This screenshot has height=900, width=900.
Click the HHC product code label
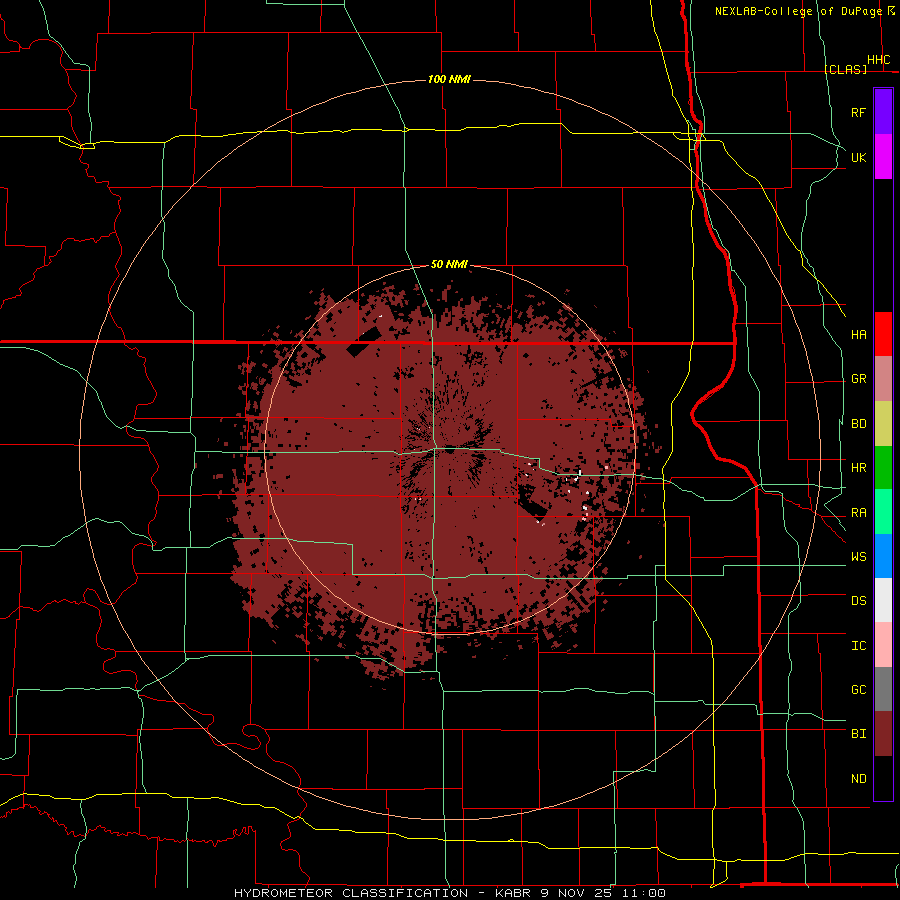(879, 60)
